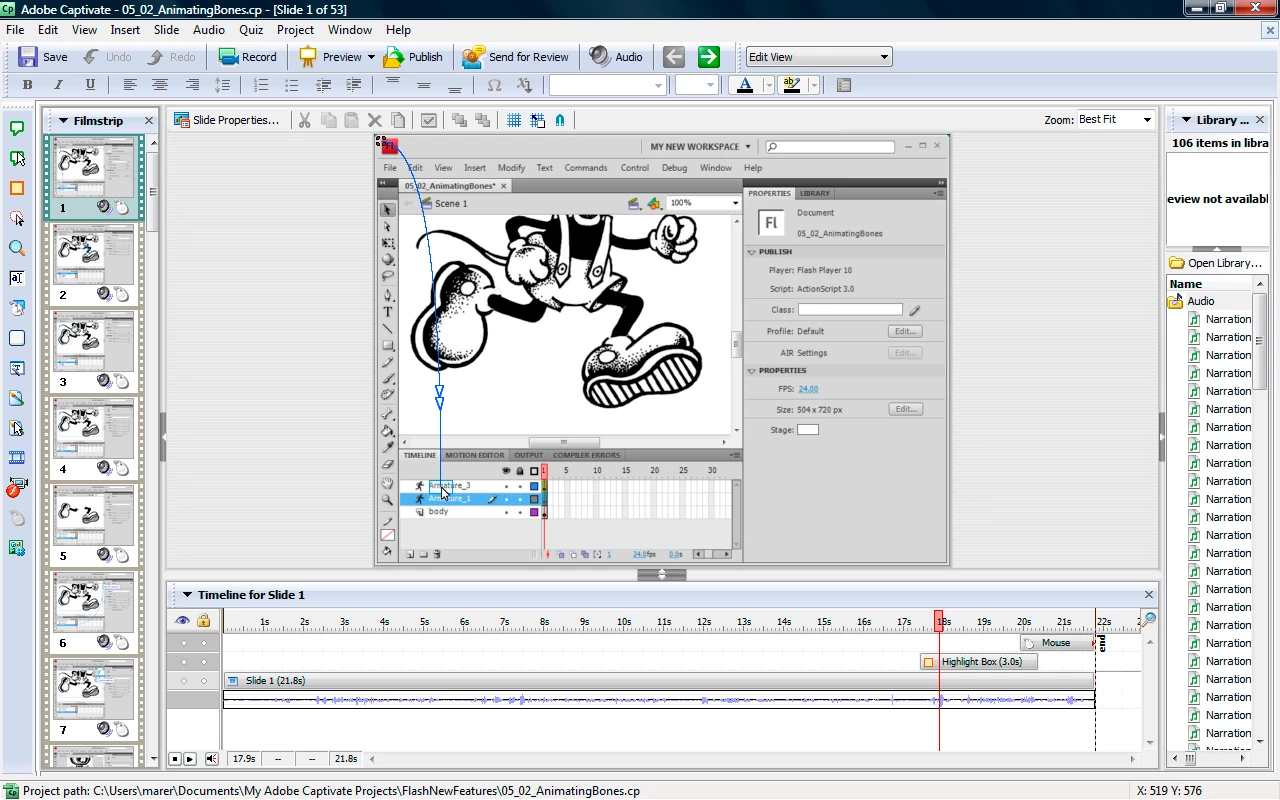Open the Preview dropdown arrow

pos(371,57)
